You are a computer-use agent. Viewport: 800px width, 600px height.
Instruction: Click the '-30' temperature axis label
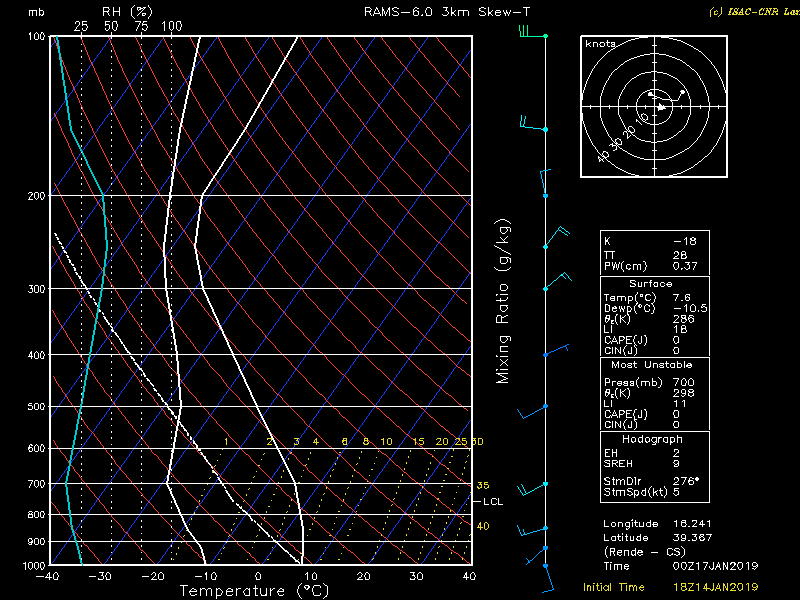[99, 577]
